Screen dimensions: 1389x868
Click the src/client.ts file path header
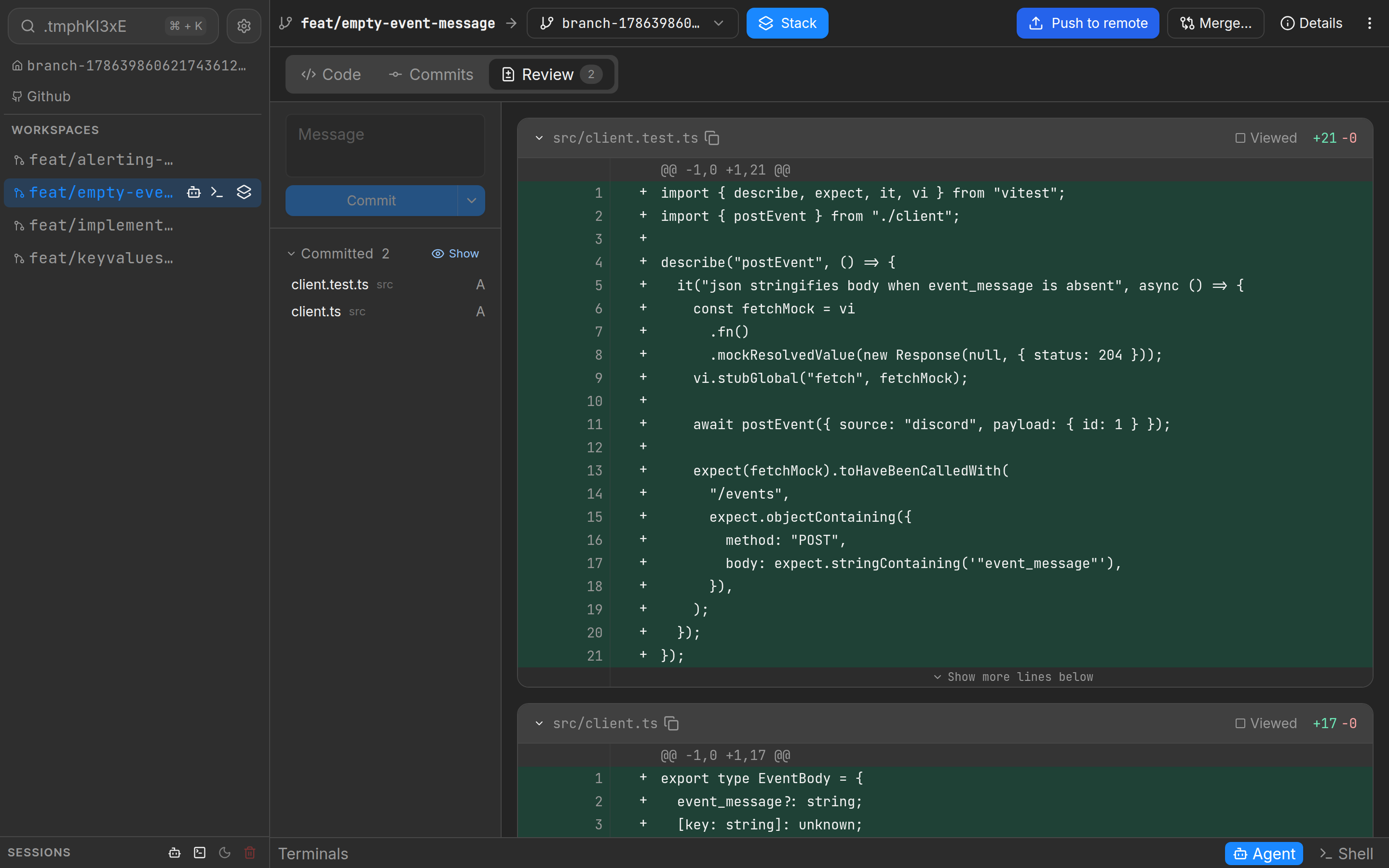605,723
